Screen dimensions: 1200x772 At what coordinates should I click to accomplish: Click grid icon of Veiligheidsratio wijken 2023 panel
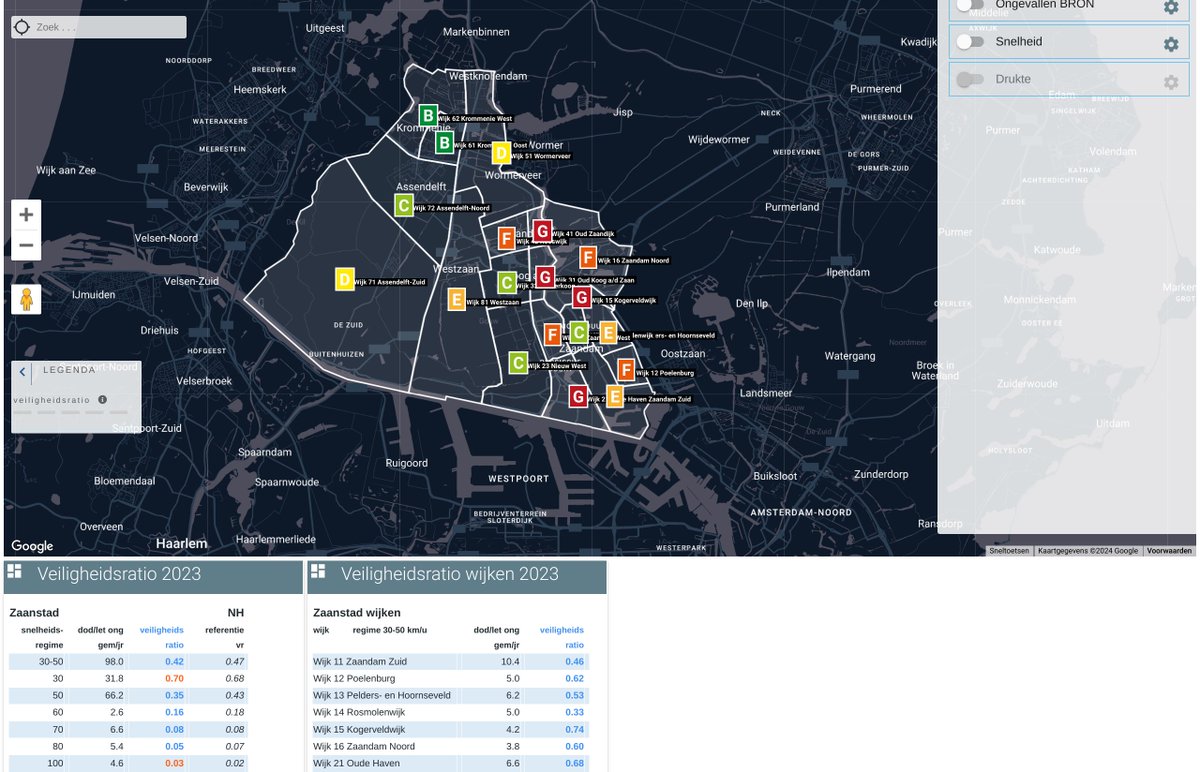[318, 571]
